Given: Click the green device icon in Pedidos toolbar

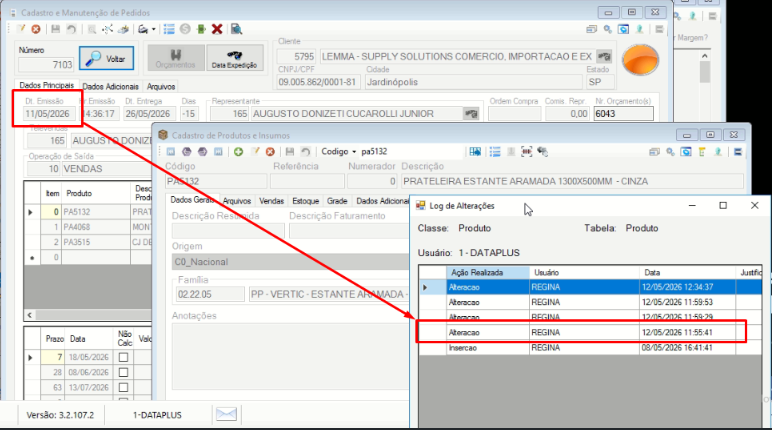Looking at the screenshot, I should coord(201,29).
